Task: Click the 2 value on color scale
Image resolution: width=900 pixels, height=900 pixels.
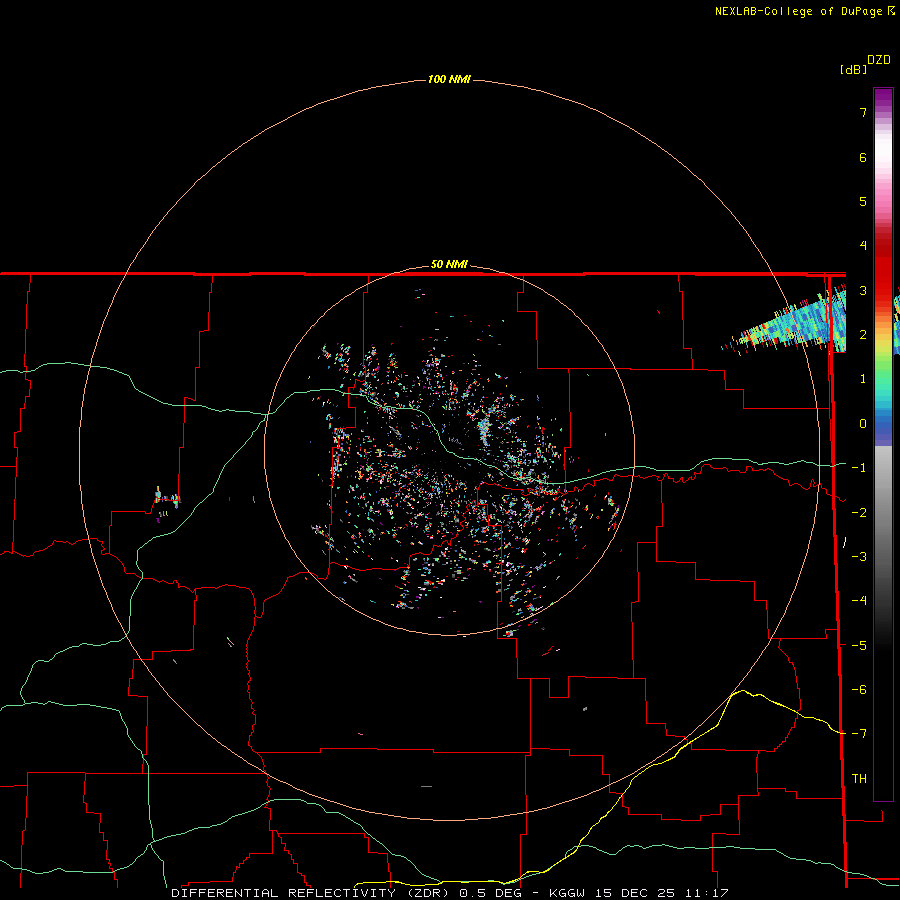Action: (x=863, y=335)
